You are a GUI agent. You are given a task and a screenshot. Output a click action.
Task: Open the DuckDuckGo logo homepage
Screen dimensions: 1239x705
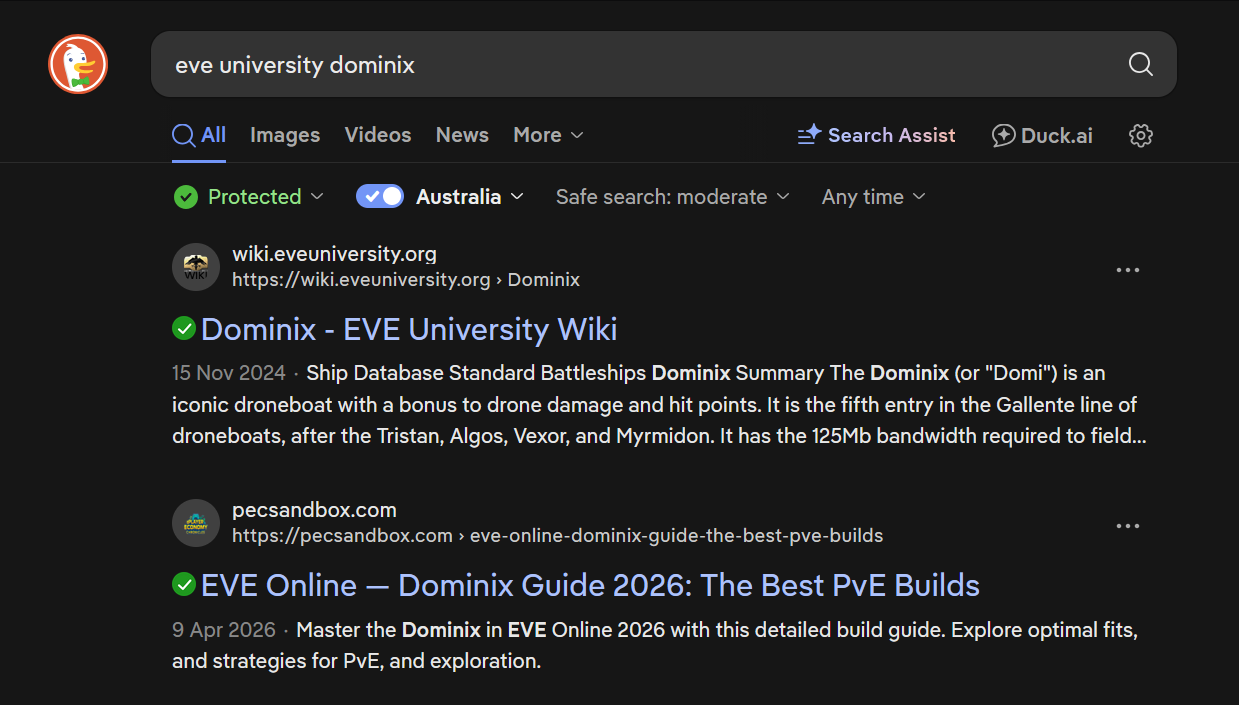coord(78,64)
